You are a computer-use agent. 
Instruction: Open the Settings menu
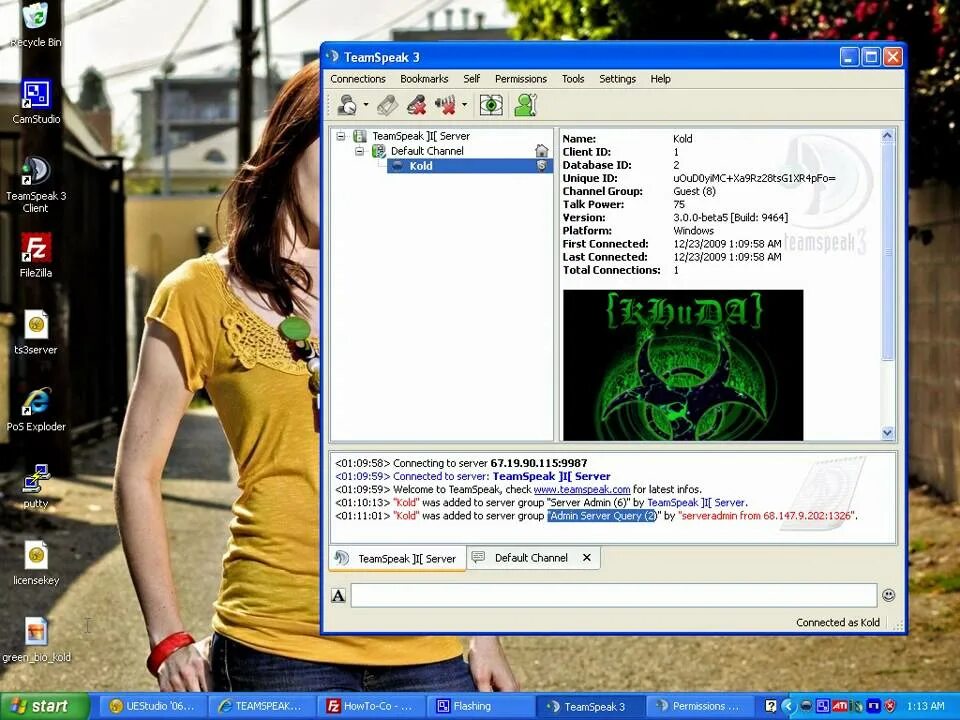[617, 79]
